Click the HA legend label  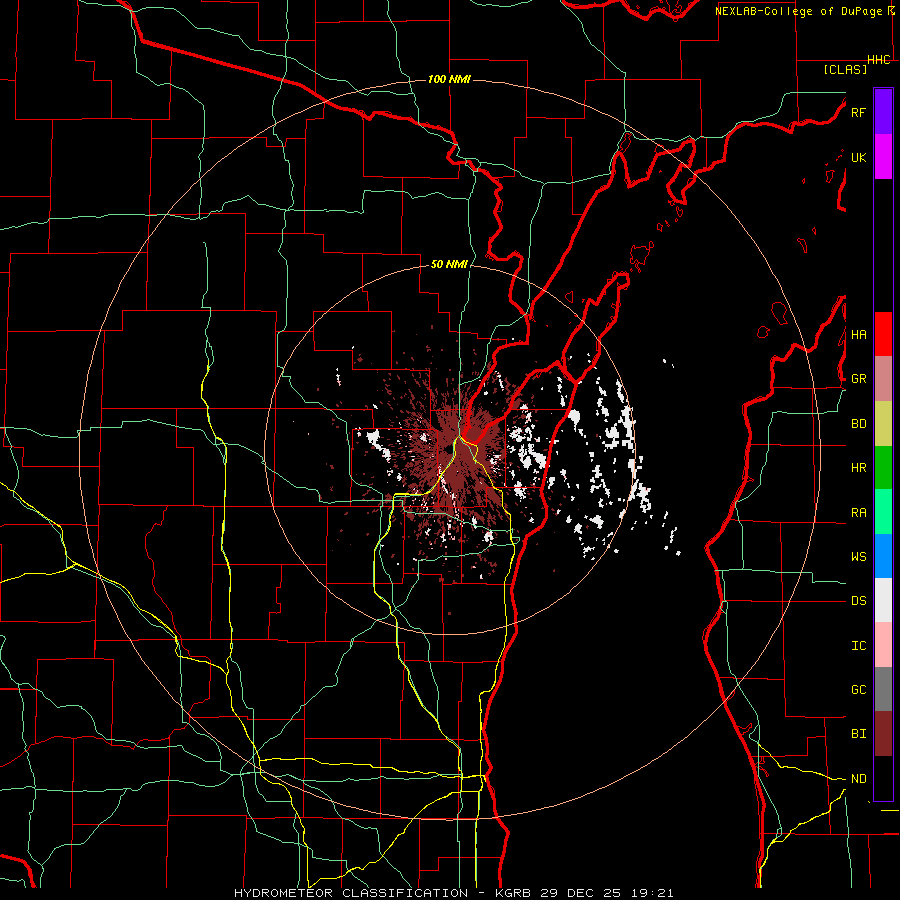pyautogui.click(x=858, y=335)
